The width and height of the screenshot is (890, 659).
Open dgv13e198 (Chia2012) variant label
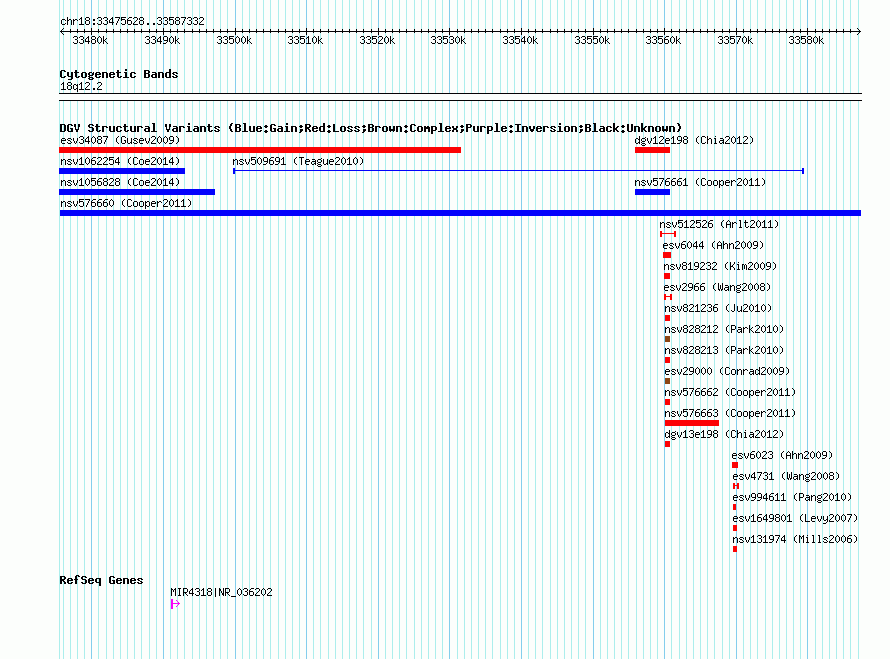pyautogui.click(x=724, y=434)
